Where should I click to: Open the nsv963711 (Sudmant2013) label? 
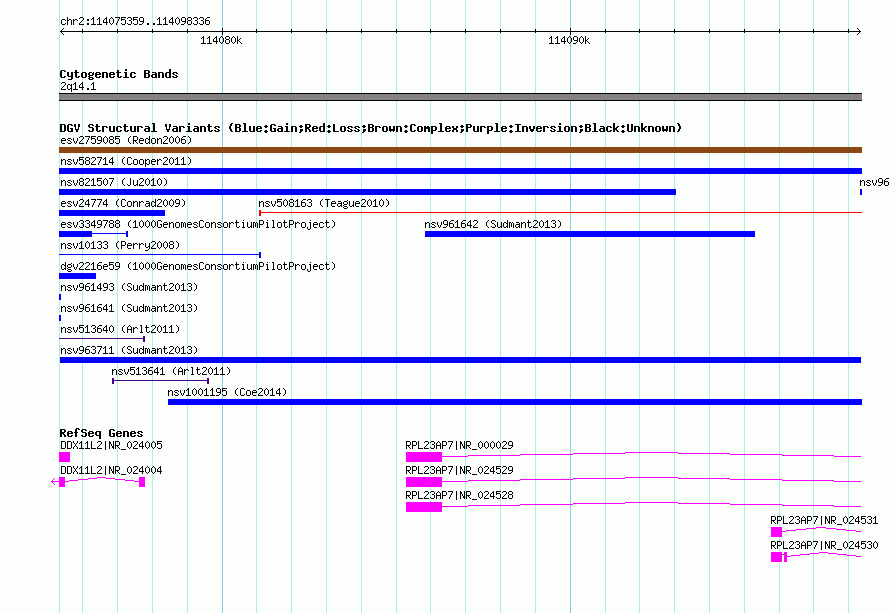tap(129, 350)
